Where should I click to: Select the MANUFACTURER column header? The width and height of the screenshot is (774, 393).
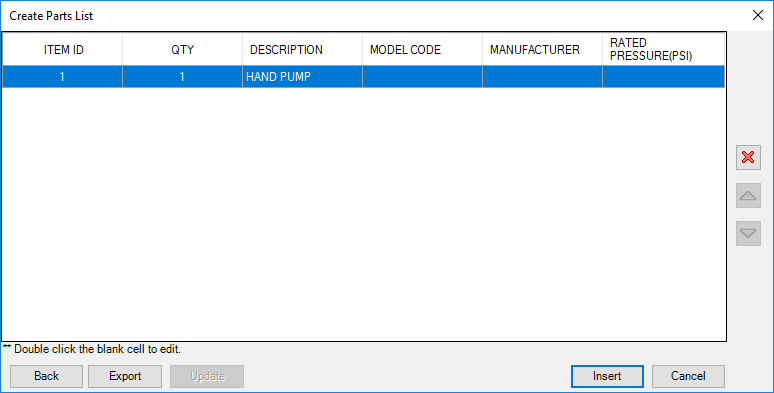tap(542, 49)
